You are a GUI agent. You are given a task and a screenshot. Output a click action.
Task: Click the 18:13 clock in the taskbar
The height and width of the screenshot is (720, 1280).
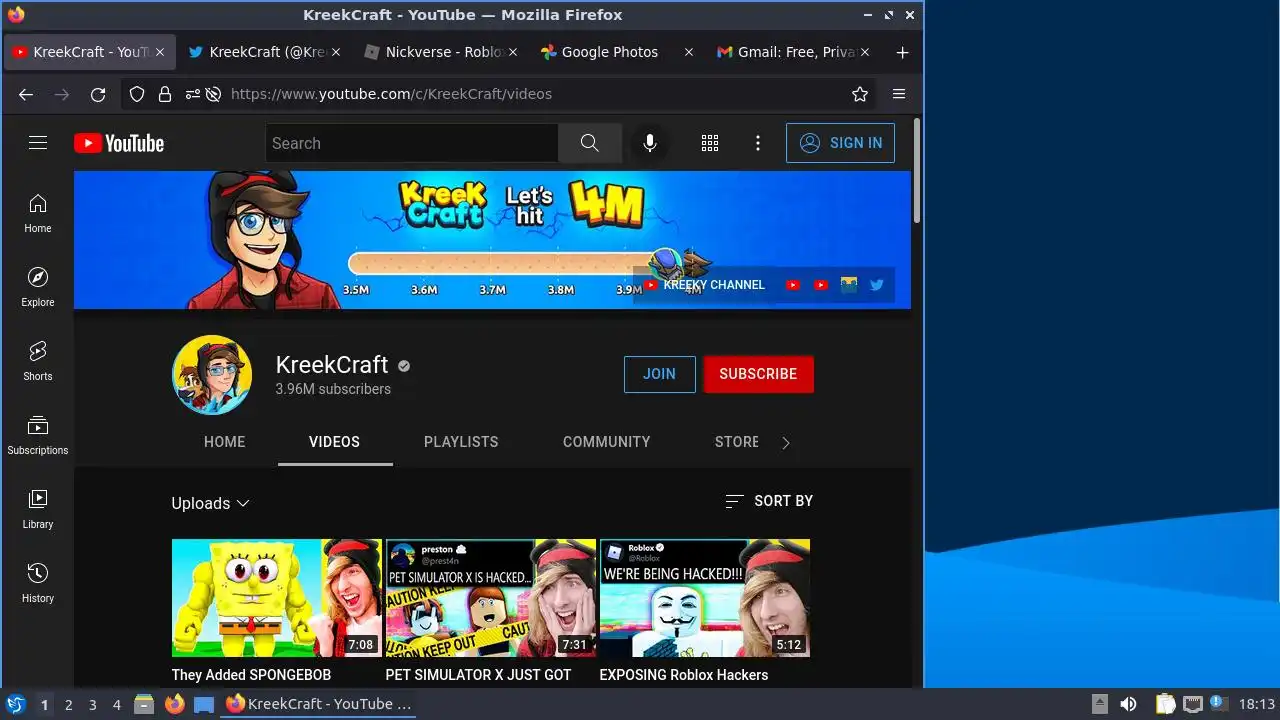[x=1257, y=704]
